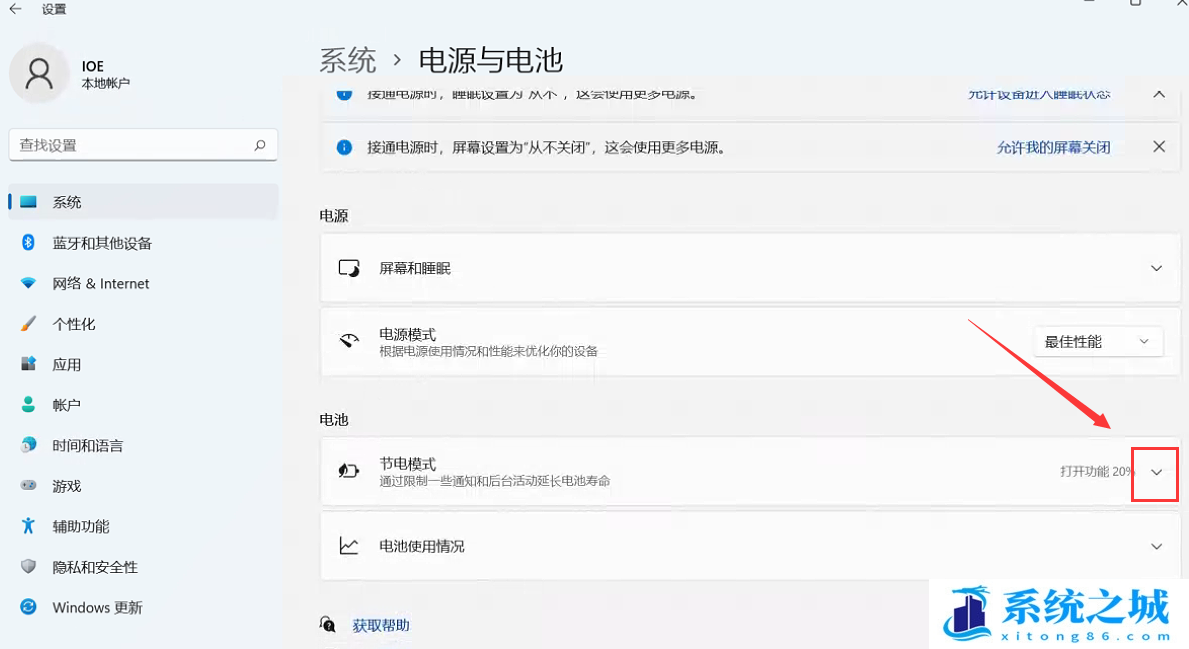
Task: Open 隐私和安全性 settings page
Action: tap(95, 567)
